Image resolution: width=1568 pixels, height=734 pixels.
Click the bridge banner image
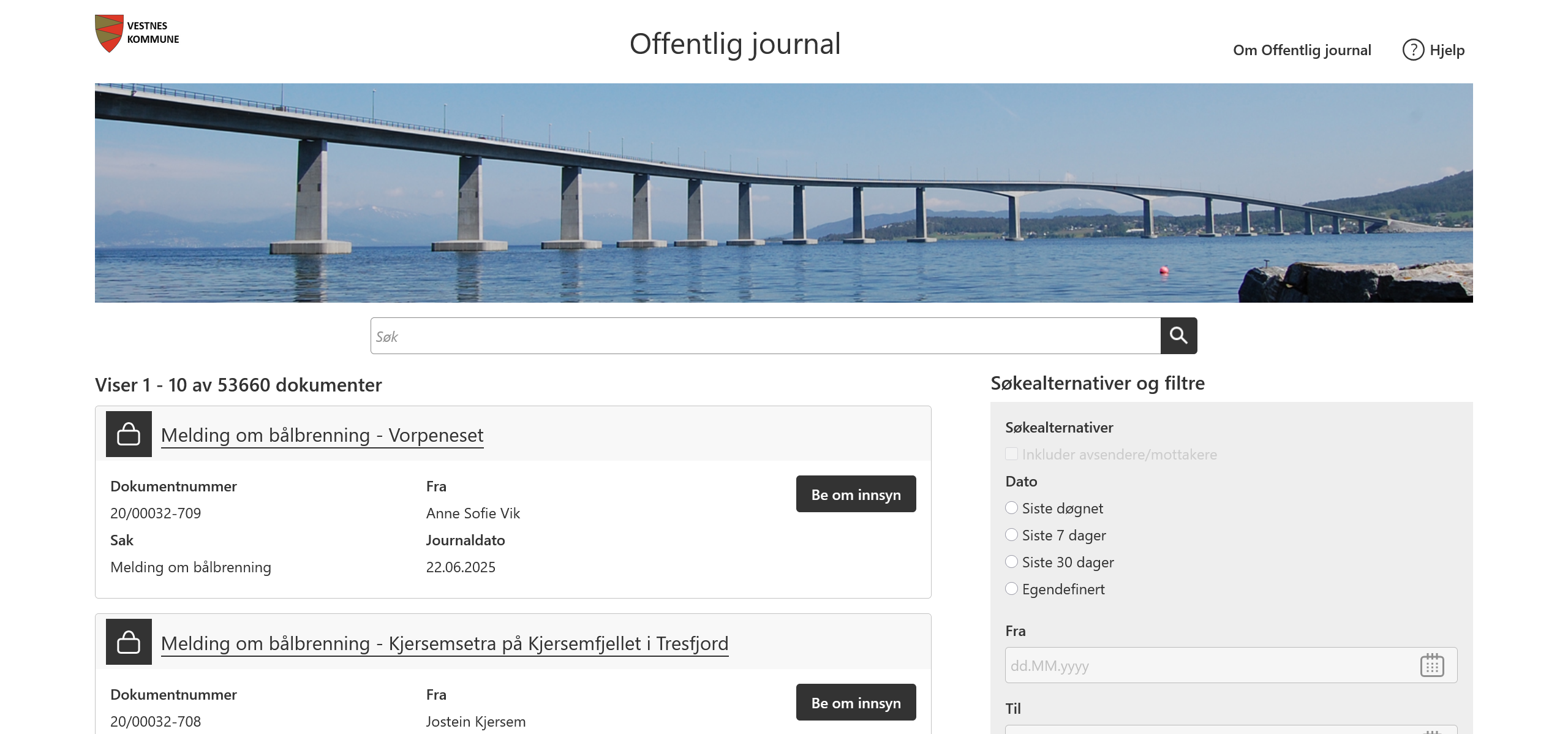tap(784, 193)
